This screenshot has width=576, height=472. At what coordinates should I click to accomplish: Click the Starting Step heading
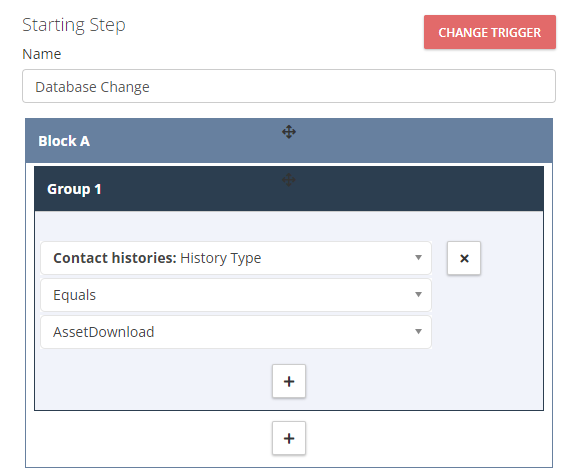74,26
